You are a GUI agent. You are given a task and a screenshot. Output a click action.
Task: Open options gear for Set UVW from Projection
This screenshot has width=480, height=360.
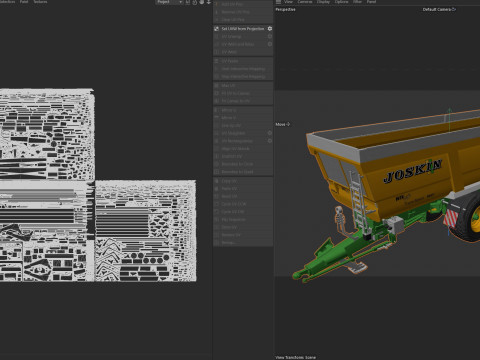[270, 29]
